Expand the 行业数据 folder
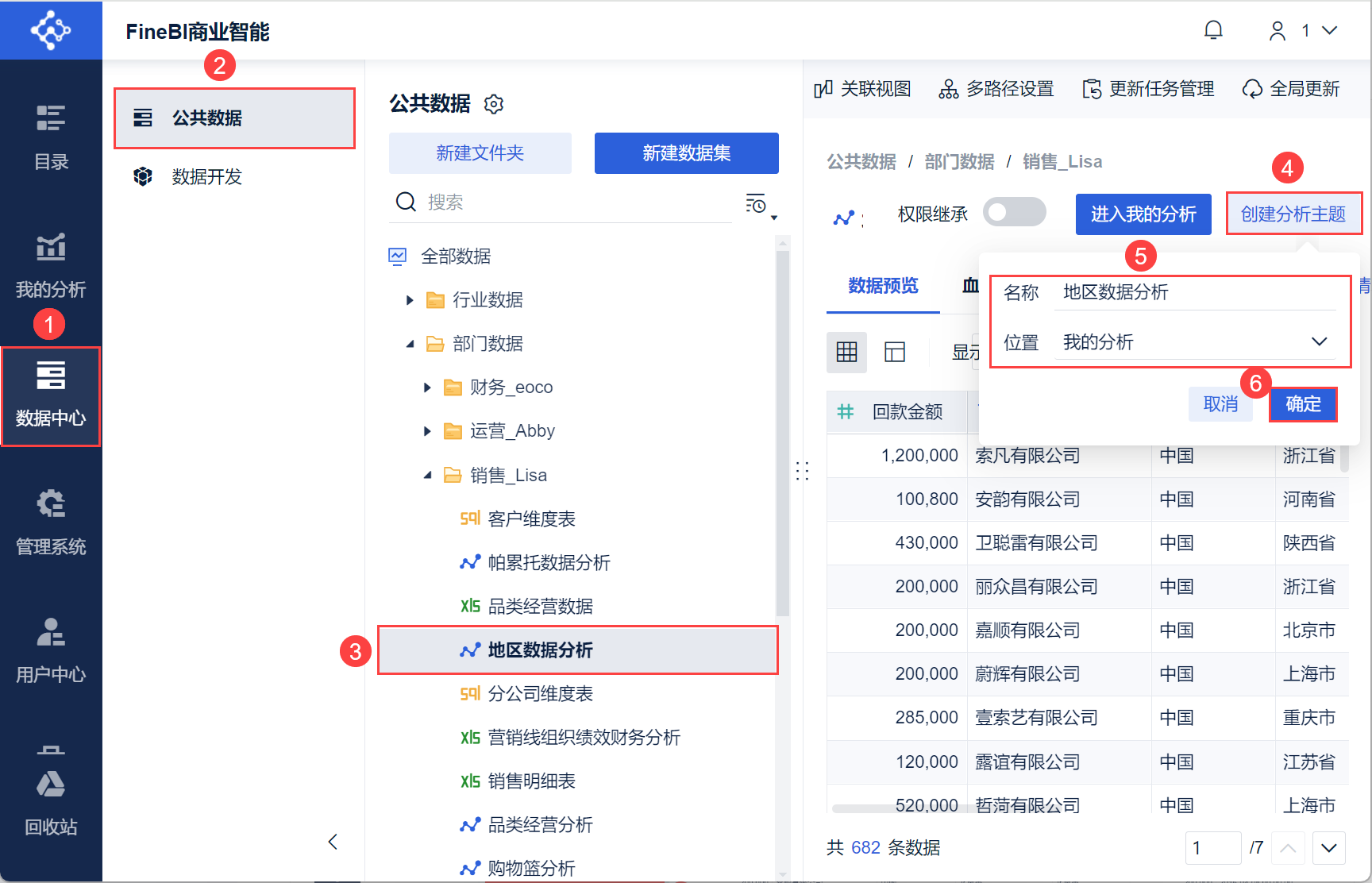 click(x=410, y=300)
